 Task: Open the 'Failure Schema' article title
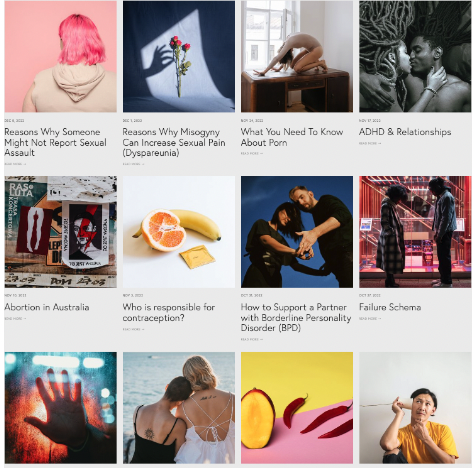(x=390, y=307)
